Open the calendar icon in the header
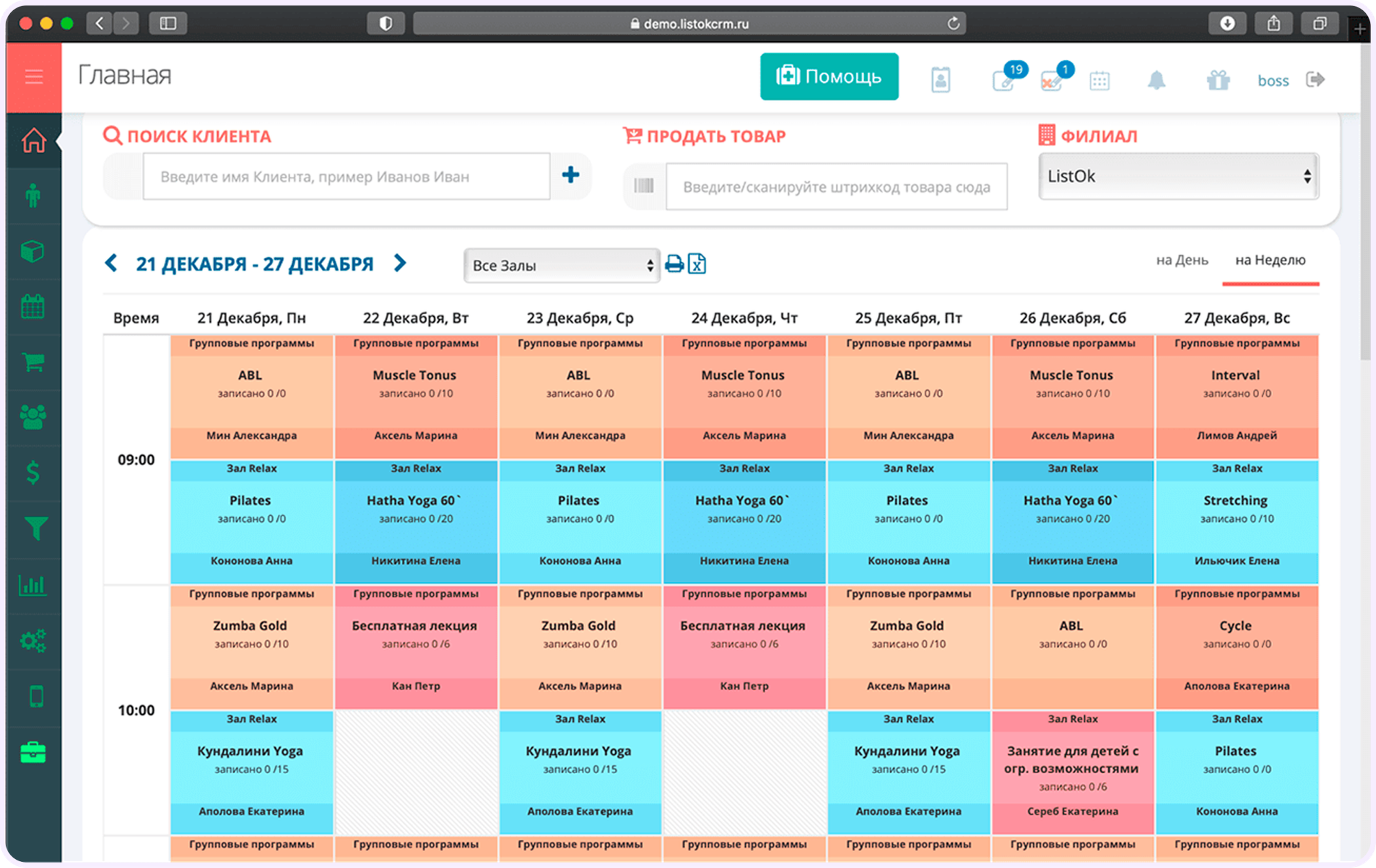 tap(1099, 80)
